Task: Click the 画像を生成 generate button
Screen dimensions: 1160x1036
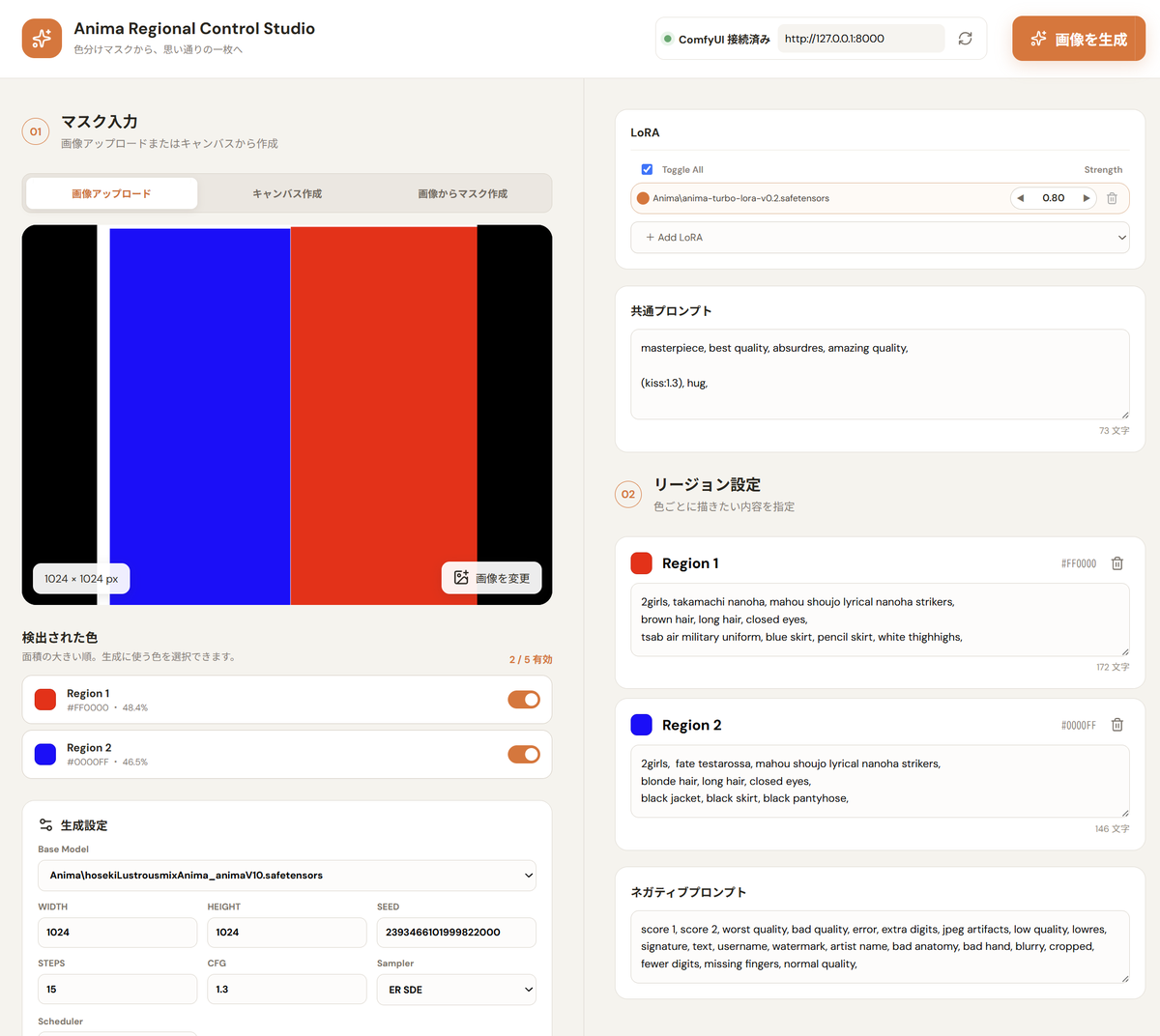Action: coord(1079,39)
